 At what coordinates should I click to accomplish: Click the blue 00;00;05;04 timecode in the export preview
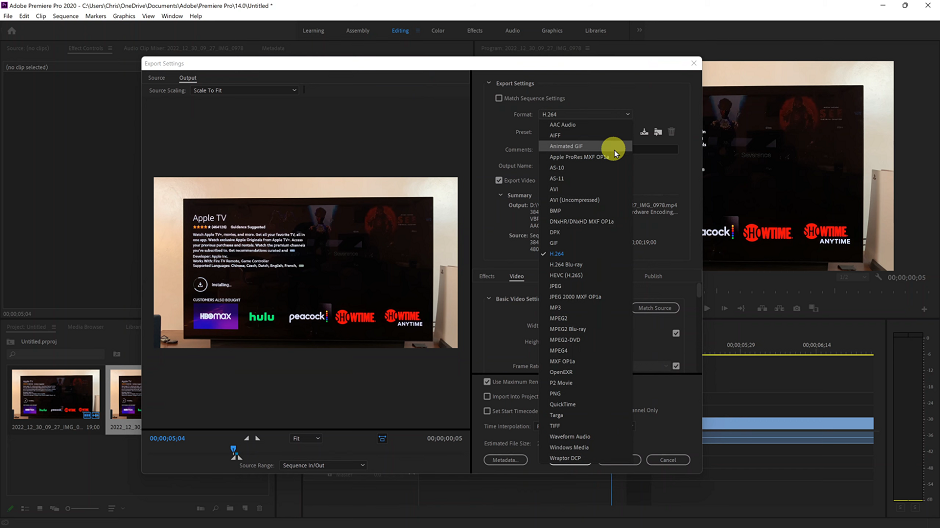167,439
